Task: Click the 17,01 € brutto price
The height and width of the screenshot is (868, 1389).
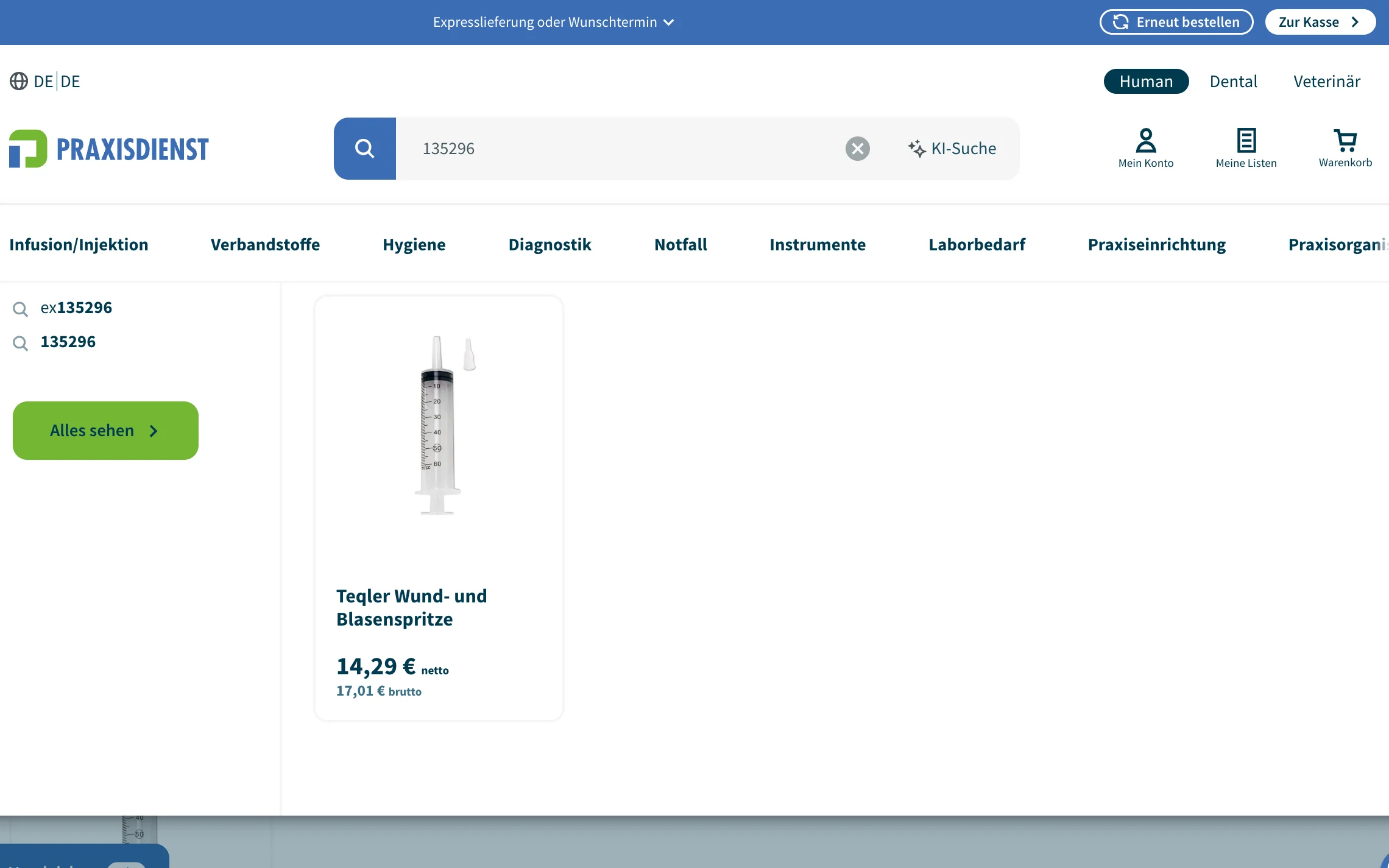Action: pyautogui.click(x=379, y=691)
